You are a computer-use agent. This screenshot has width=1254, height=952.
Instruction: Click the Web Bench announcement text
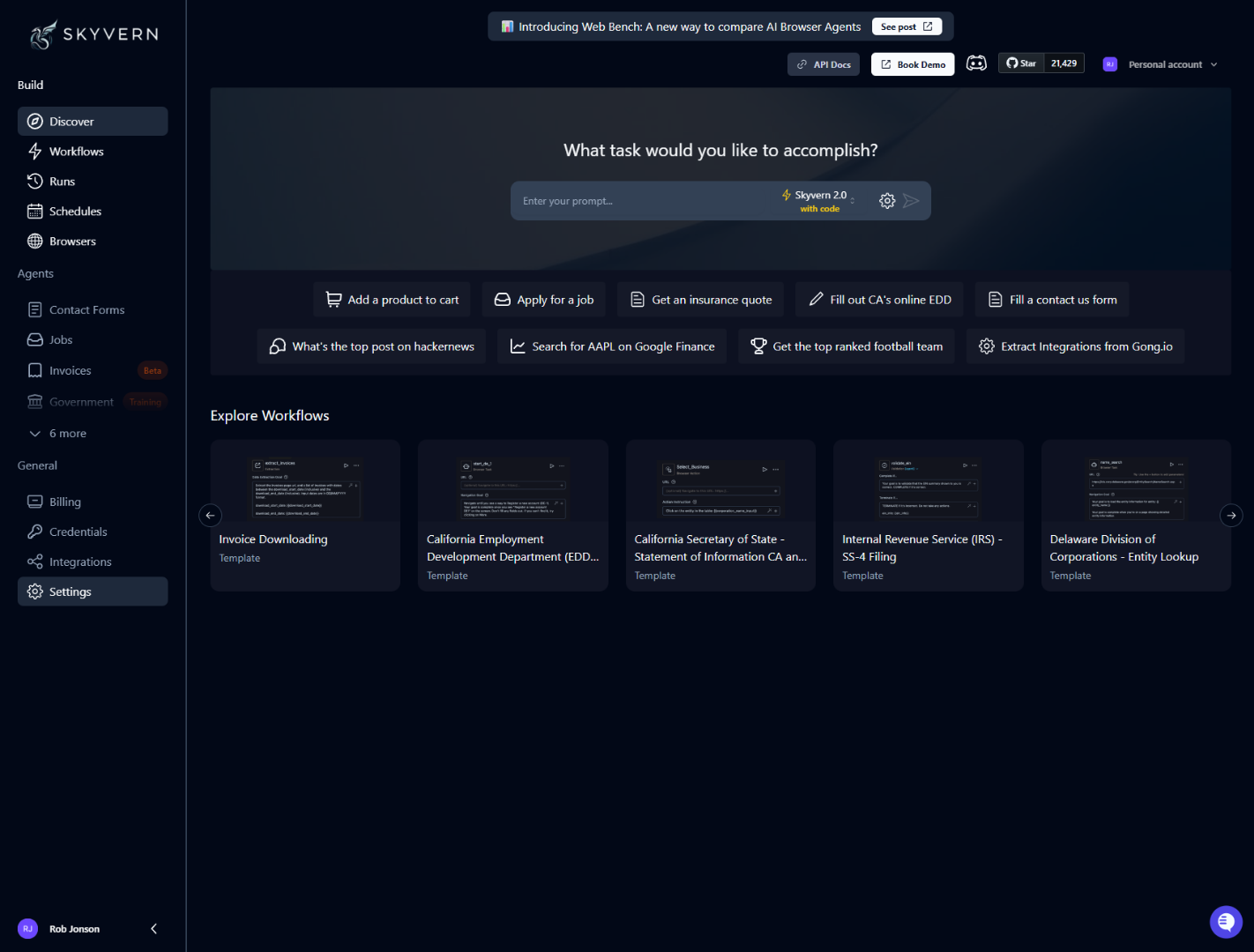pyautogui.click(x=690, y=26)
